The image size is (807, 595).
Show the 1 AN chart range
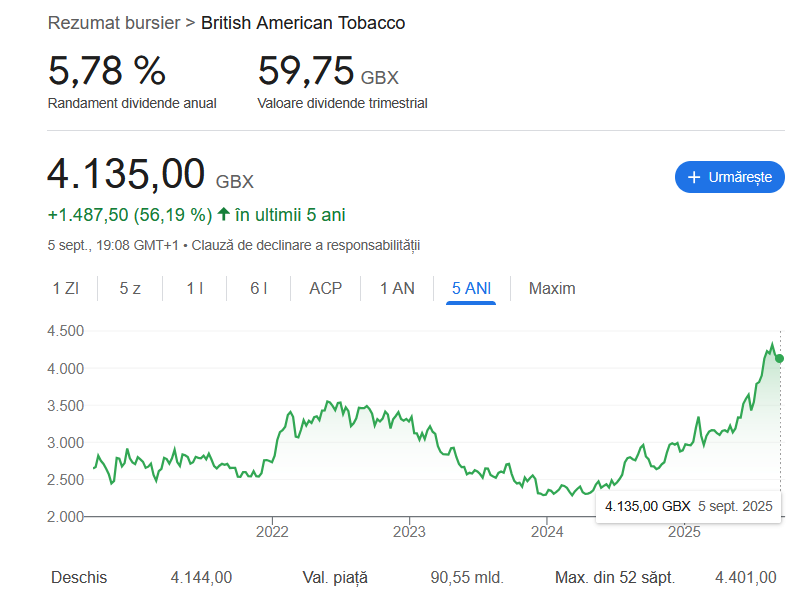[397, 288]
